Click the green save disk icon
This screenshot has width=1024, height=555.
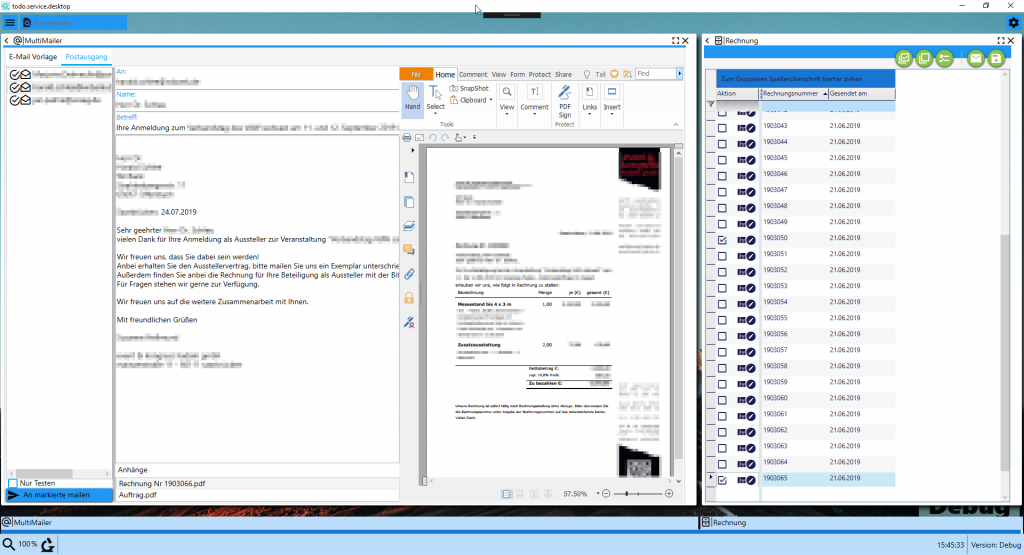996,59
